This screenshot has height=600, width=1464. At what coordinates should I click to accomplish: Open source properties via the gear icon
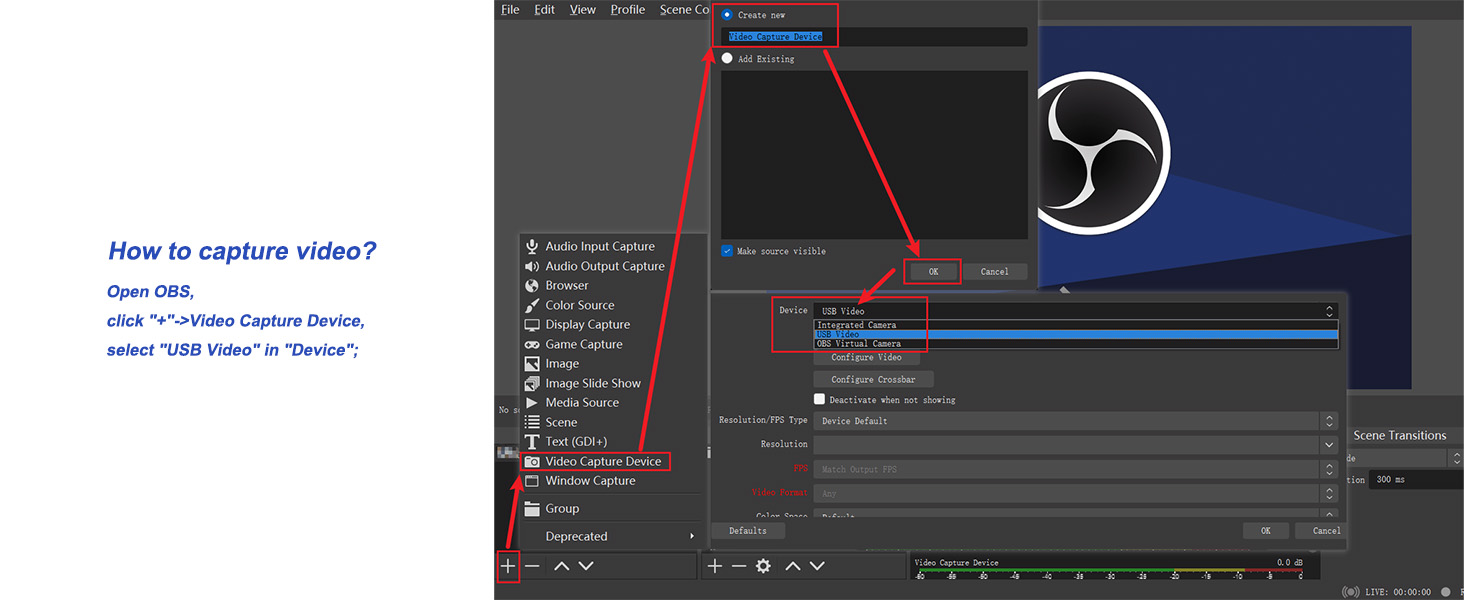[763, 566]
